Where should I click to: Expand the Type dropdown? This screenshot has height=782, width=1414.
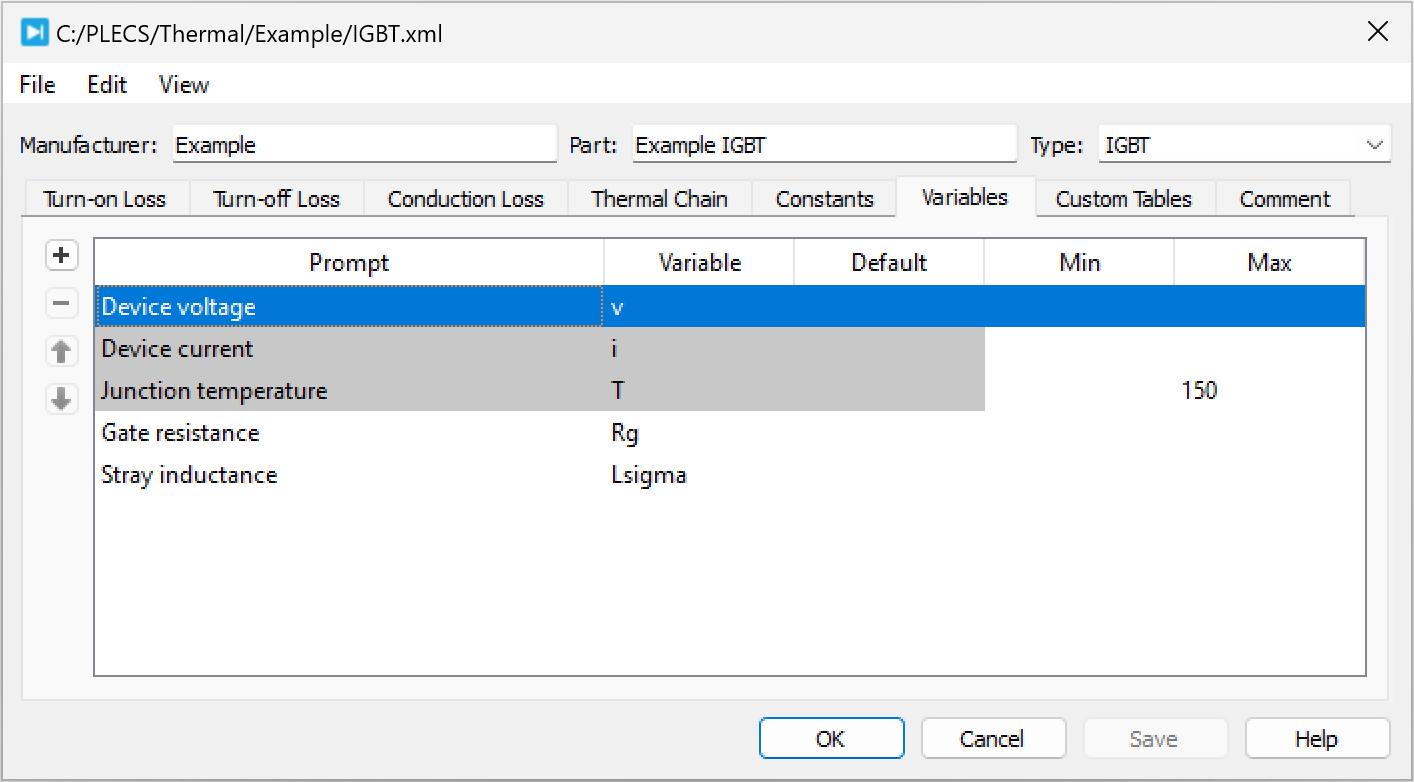(1372, 145)
